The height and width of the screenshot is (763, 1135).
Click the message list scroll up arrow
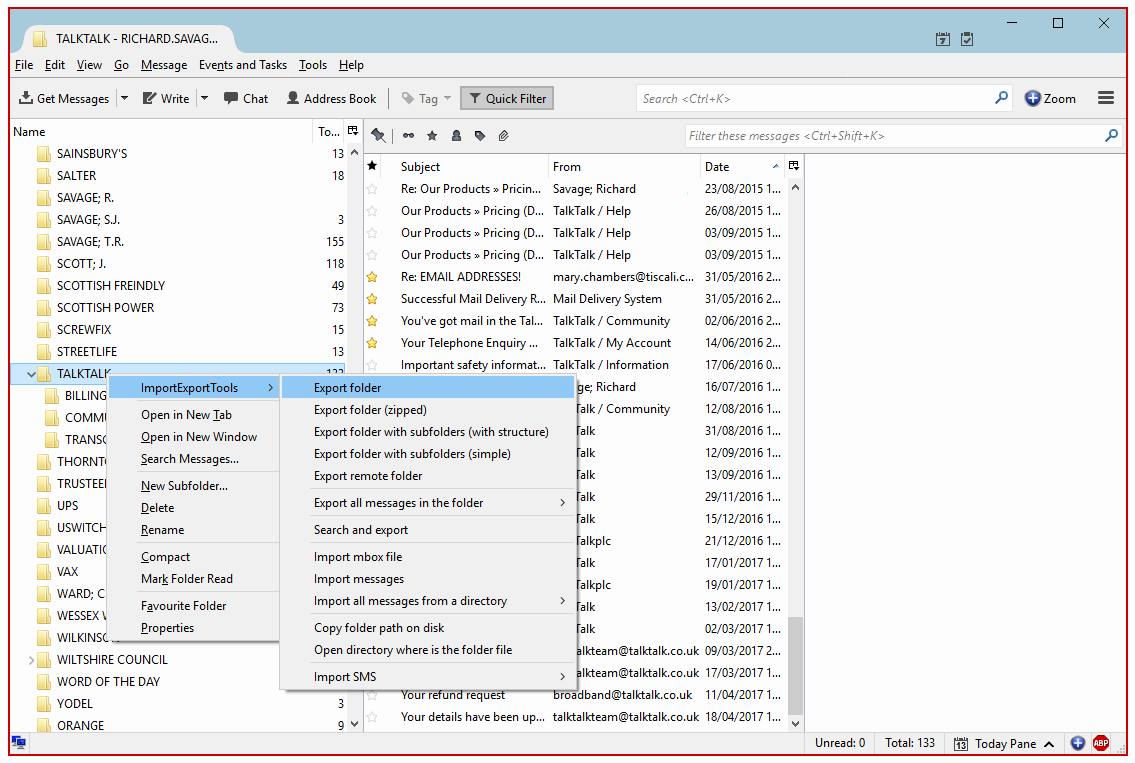click(795, 187)
